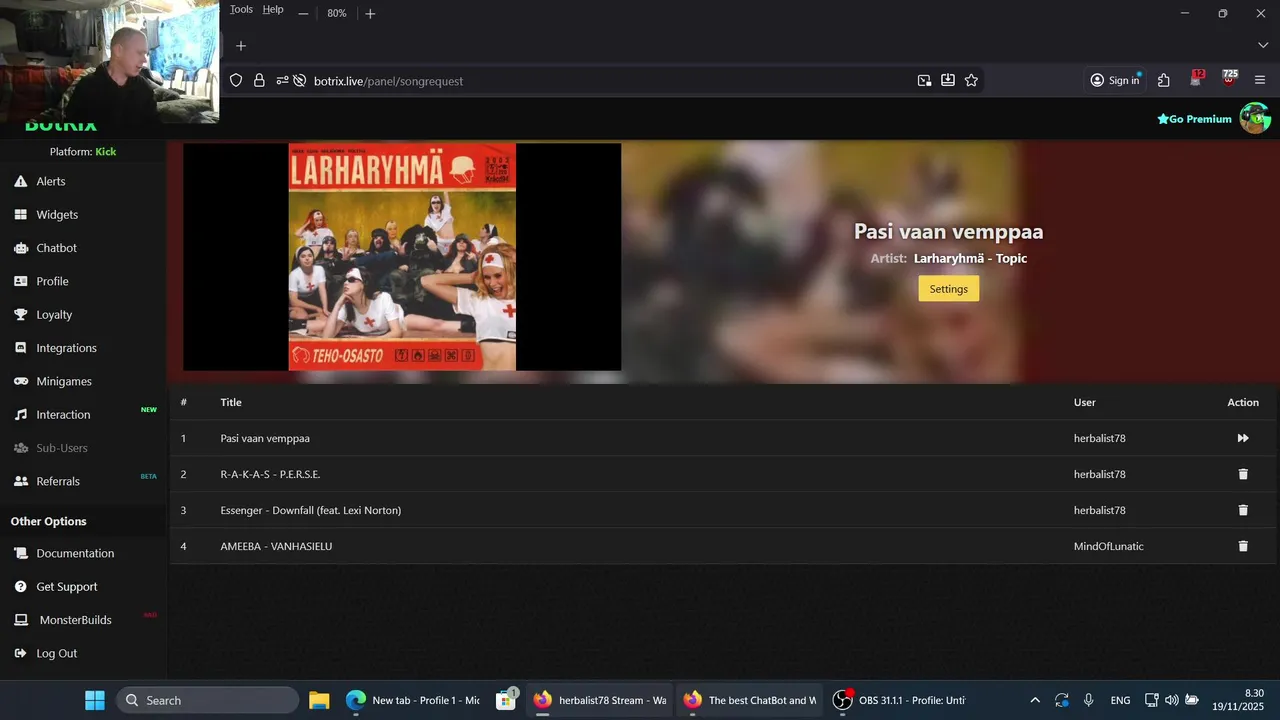Open the volume tray icon
Image resolution: width=1280 pixels, height=720 pixels.
1172,700
